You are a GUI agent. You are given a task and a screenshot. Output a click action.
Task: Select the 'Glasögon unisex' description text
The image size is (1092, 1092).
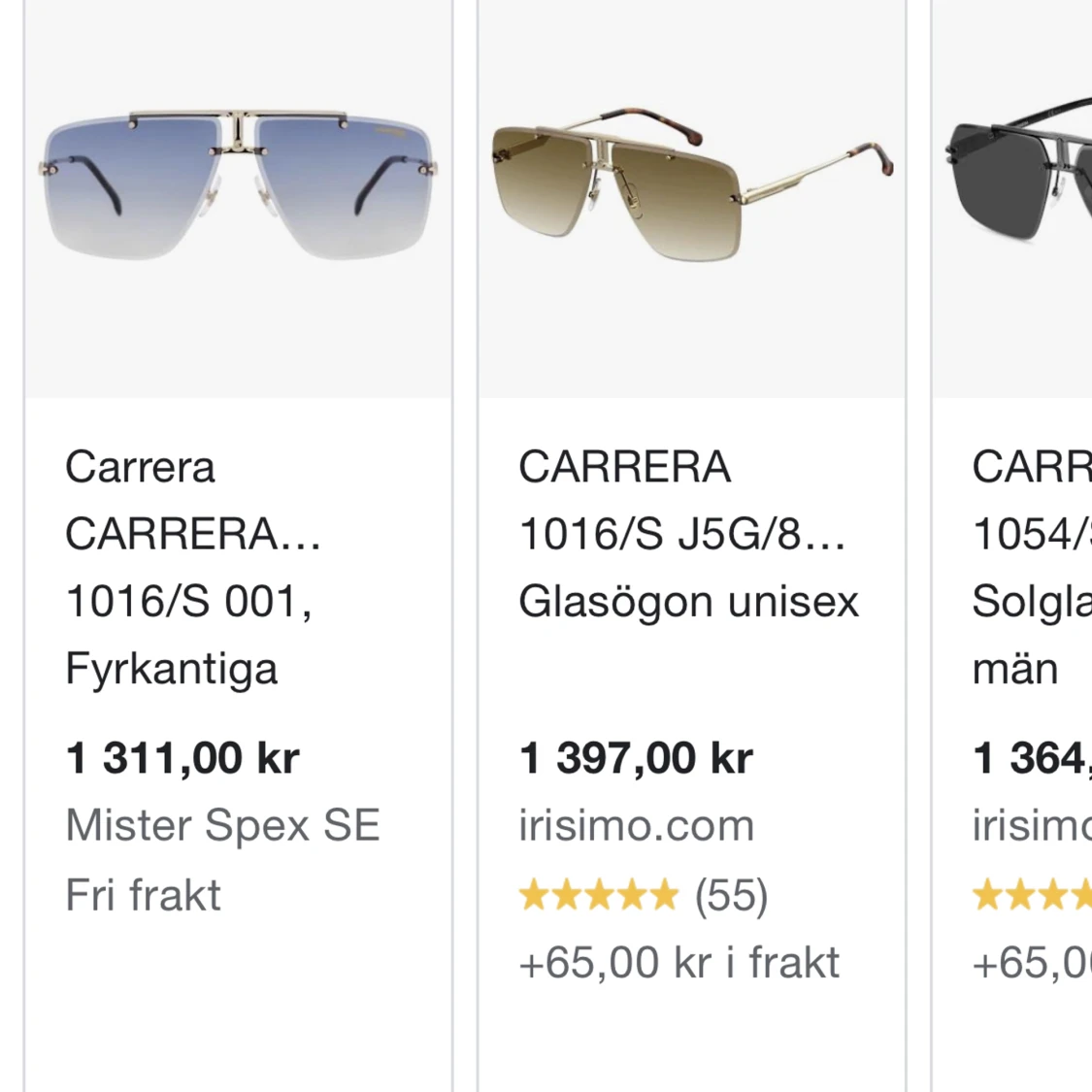point(688,602)
